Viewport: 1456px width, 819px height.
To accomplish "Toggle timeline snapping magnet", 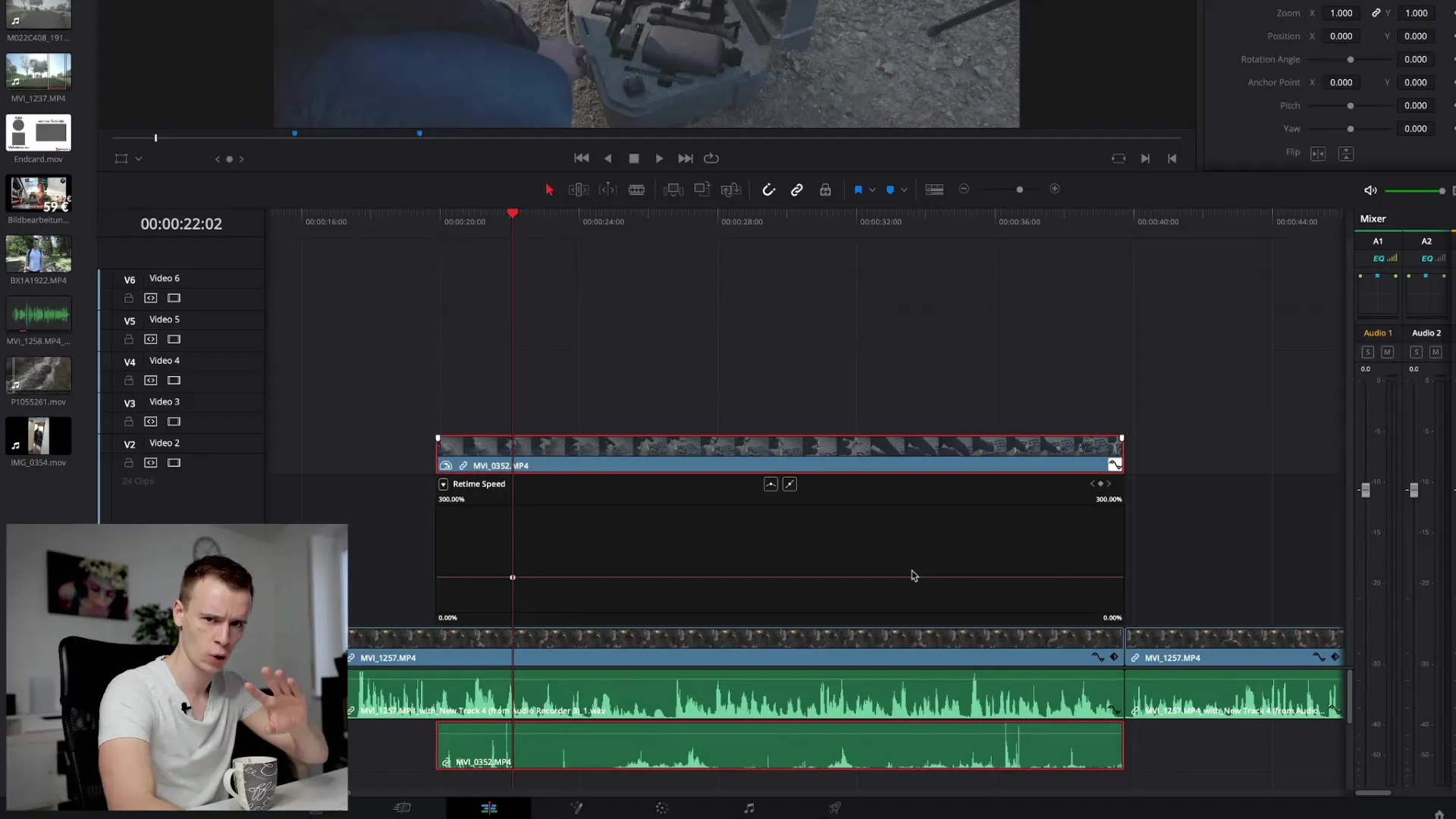I will pos(768,190).
